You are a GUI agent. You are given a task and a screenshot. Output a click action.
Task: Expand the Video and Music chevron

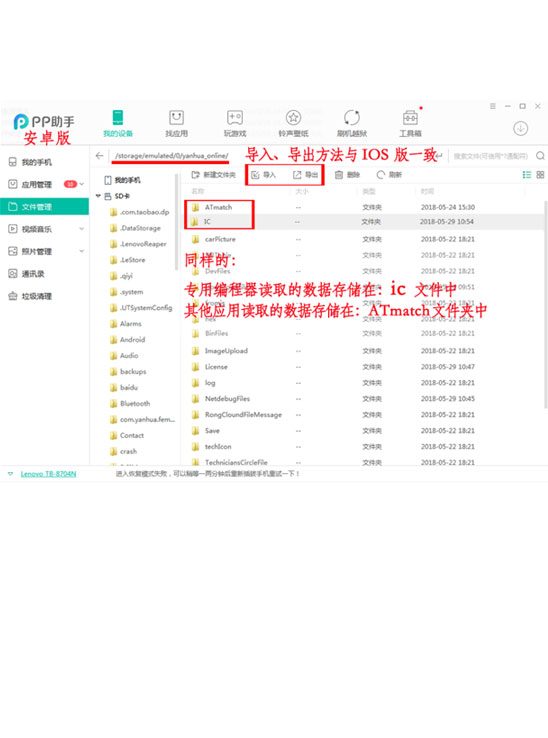(x=82, y=229)
